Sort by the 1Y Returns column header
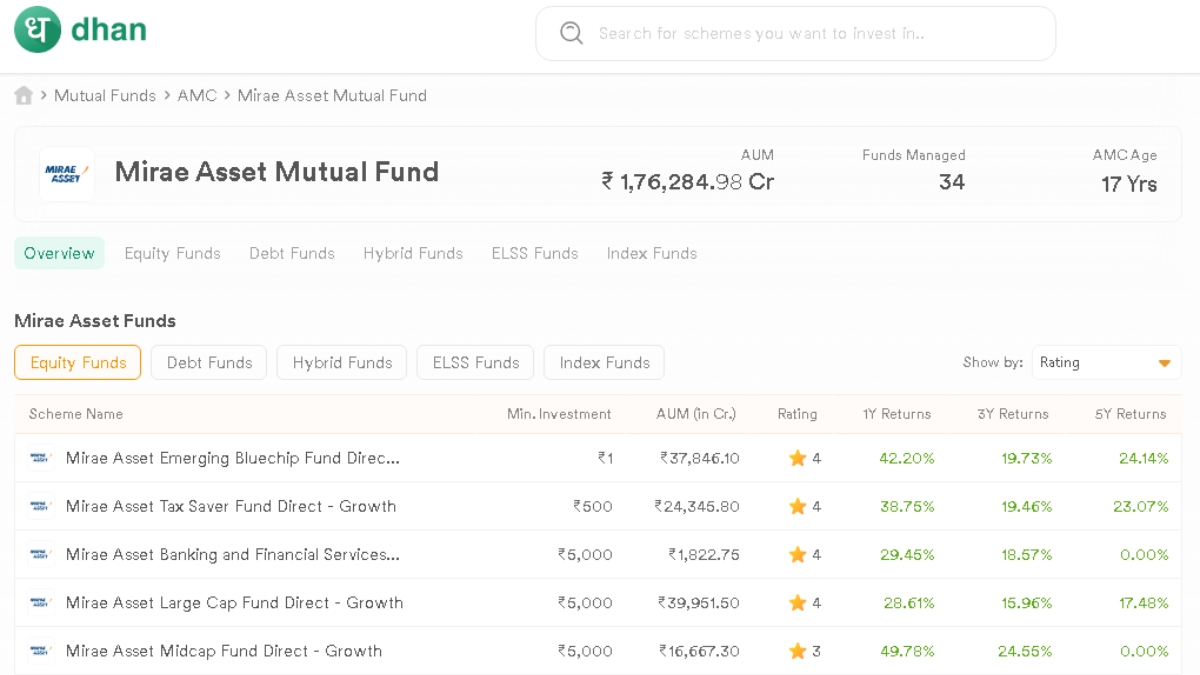 (896, 414)
